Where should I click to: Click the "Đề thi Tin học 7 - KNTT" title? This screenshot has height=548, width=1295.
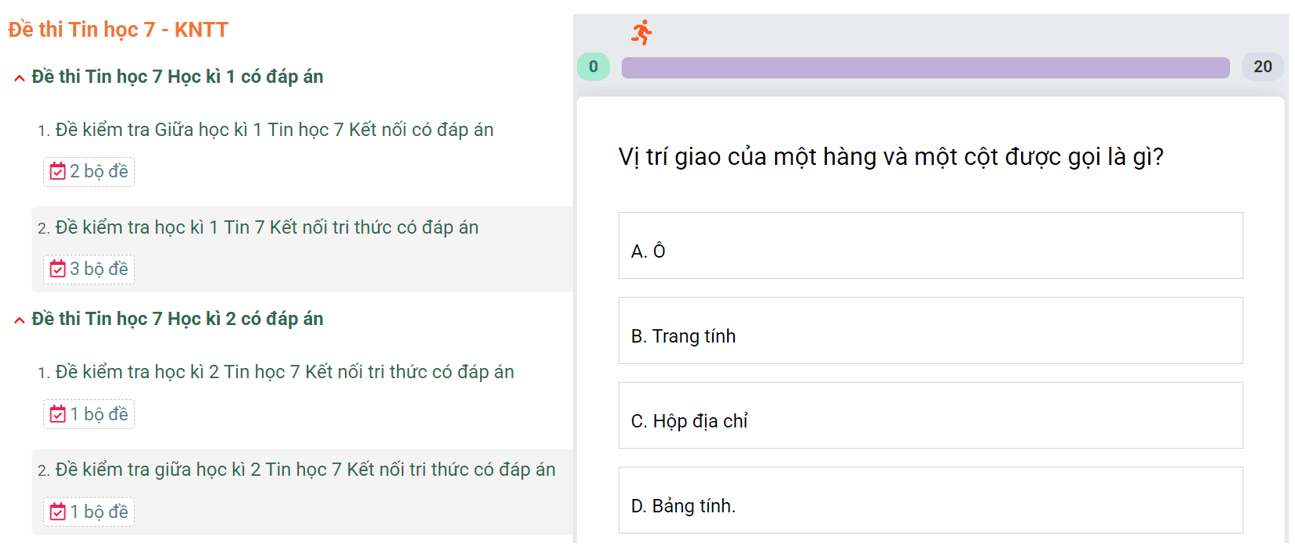click(x=118, y=30)
